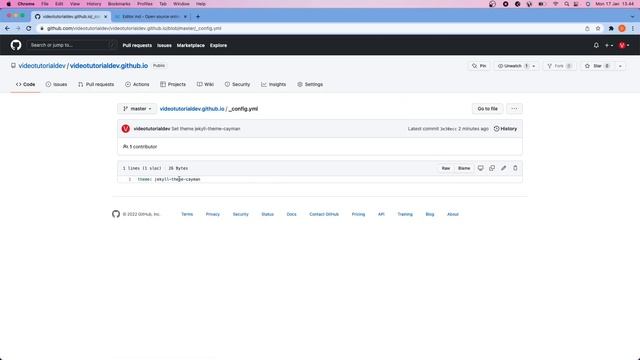Open the Chrome History menu

coord(93,4)
